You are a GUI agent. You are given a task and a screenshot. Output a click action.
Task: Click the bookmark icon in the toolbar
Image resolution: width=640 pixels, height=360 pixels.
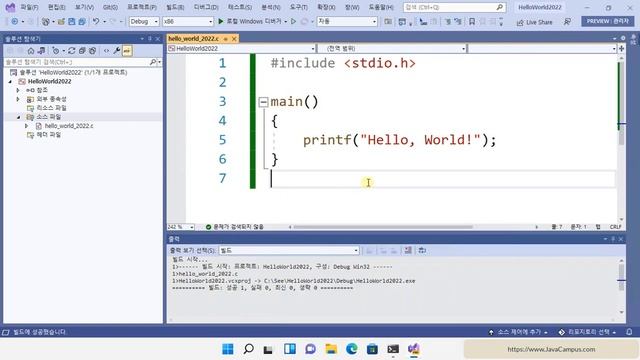pyautogui.click(x=471, y=22)
